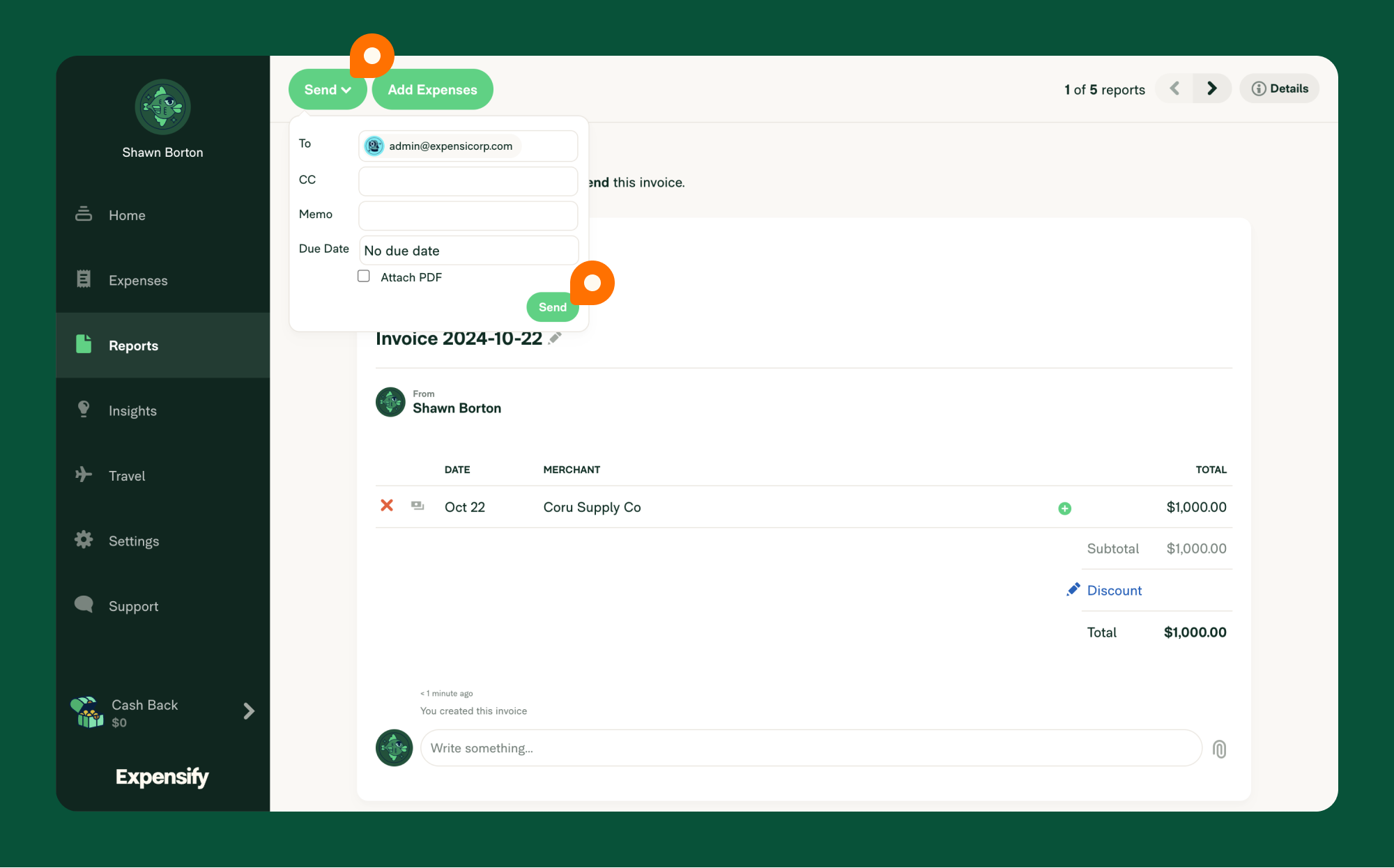The width and height of the screenshot is (1394, 868).
Task: Click the Add Expenses button
Action: click(432, 89)
